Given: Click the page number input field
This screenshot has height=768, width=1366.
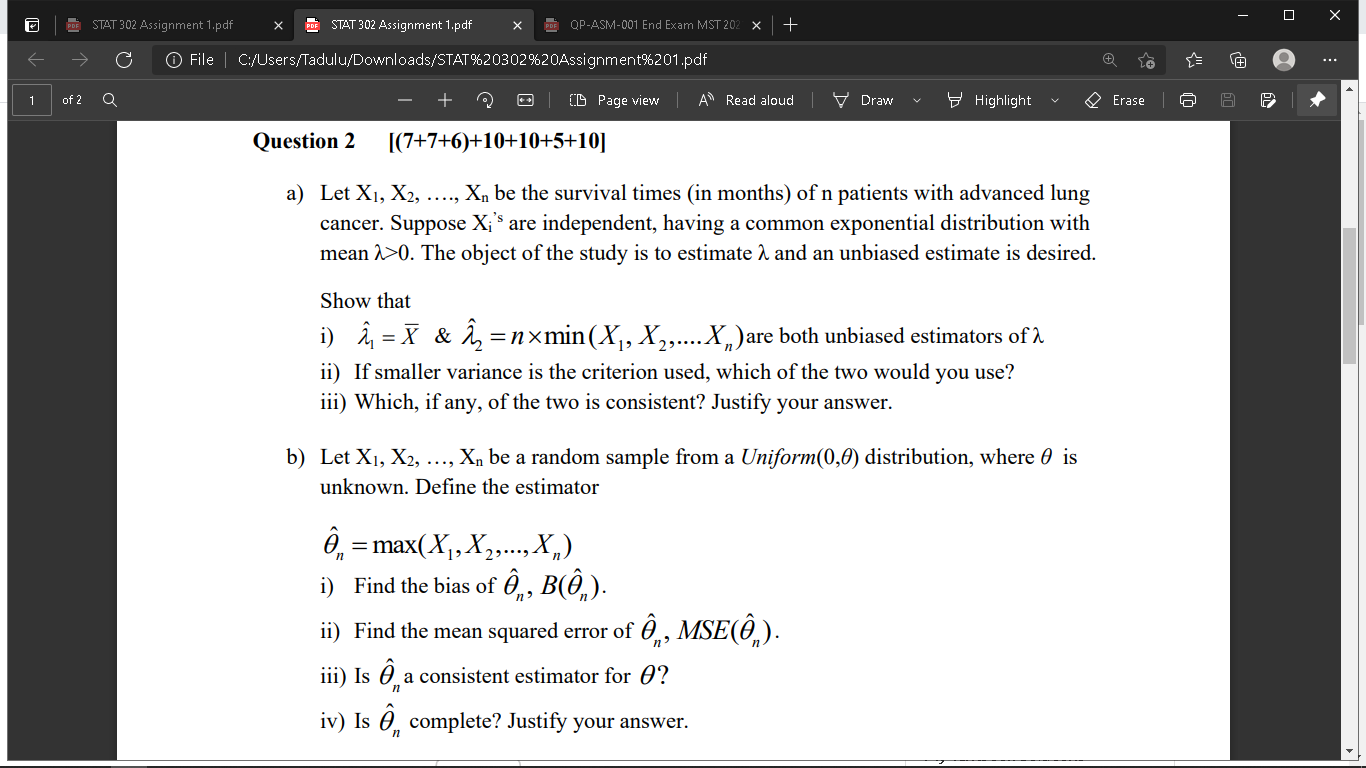Looking at the screenshot, I should point(30,100).
